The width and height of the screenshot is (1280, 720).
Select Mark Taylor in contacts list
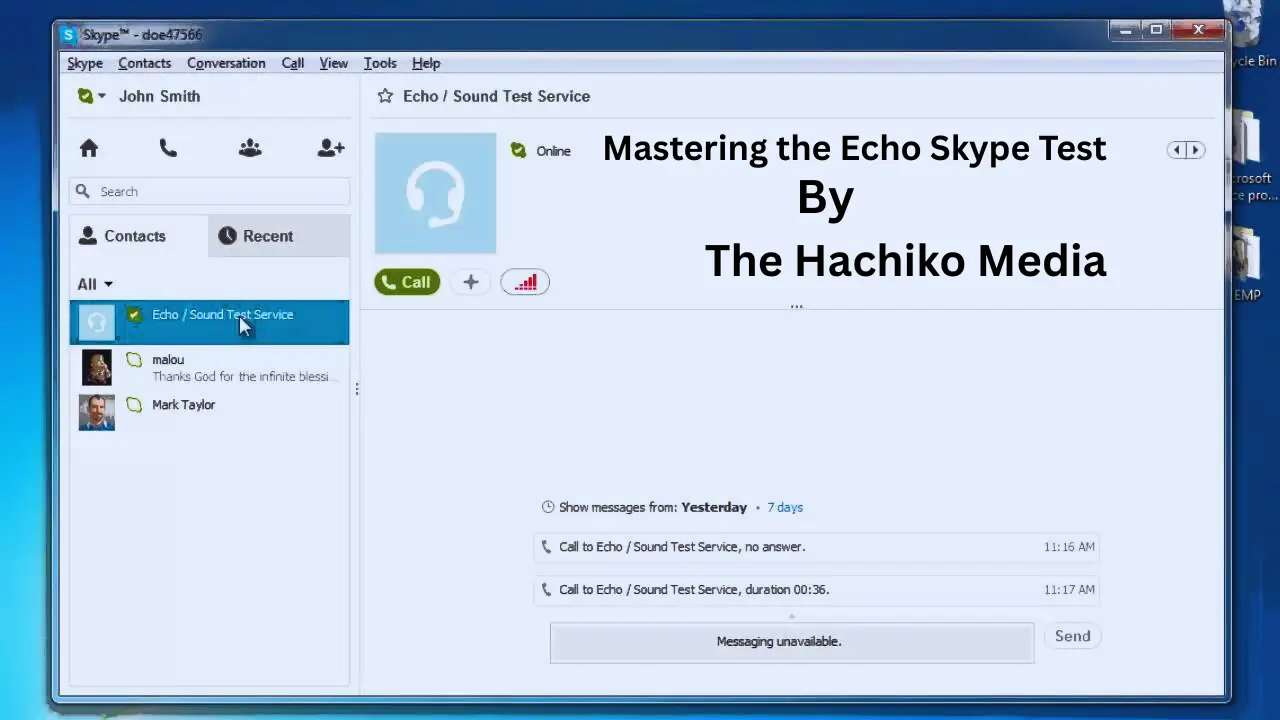[183, 405]
